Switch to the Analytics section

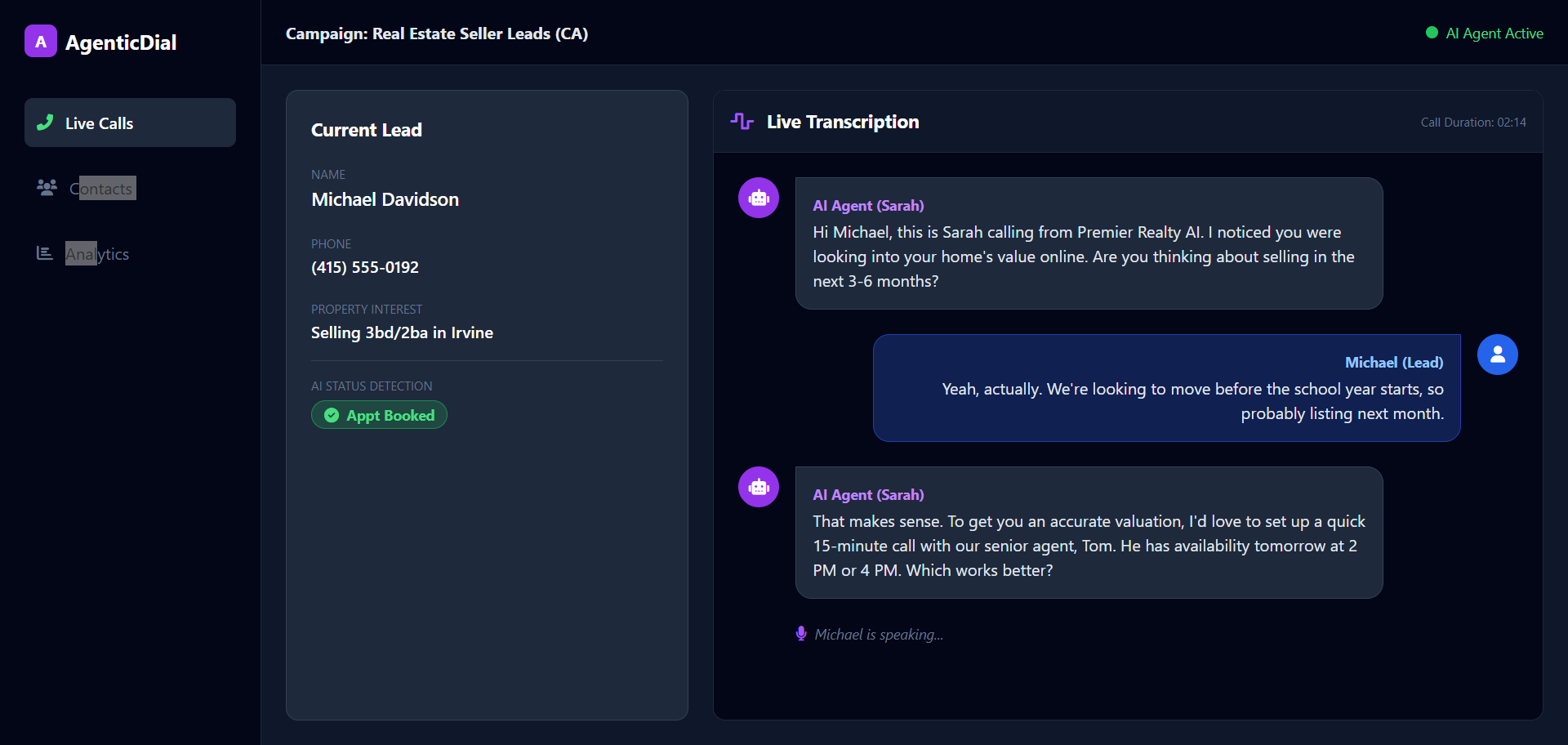point(97,253)
